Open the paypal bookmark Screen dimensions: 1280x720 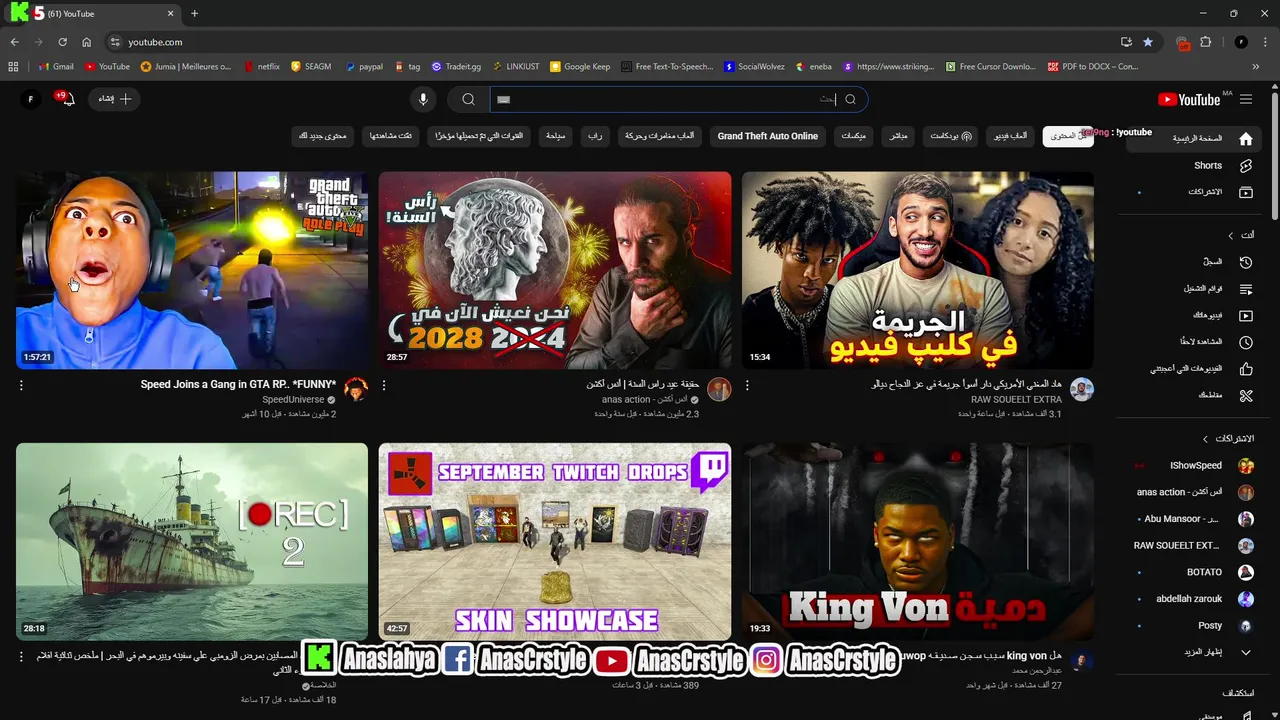[364, 67]
